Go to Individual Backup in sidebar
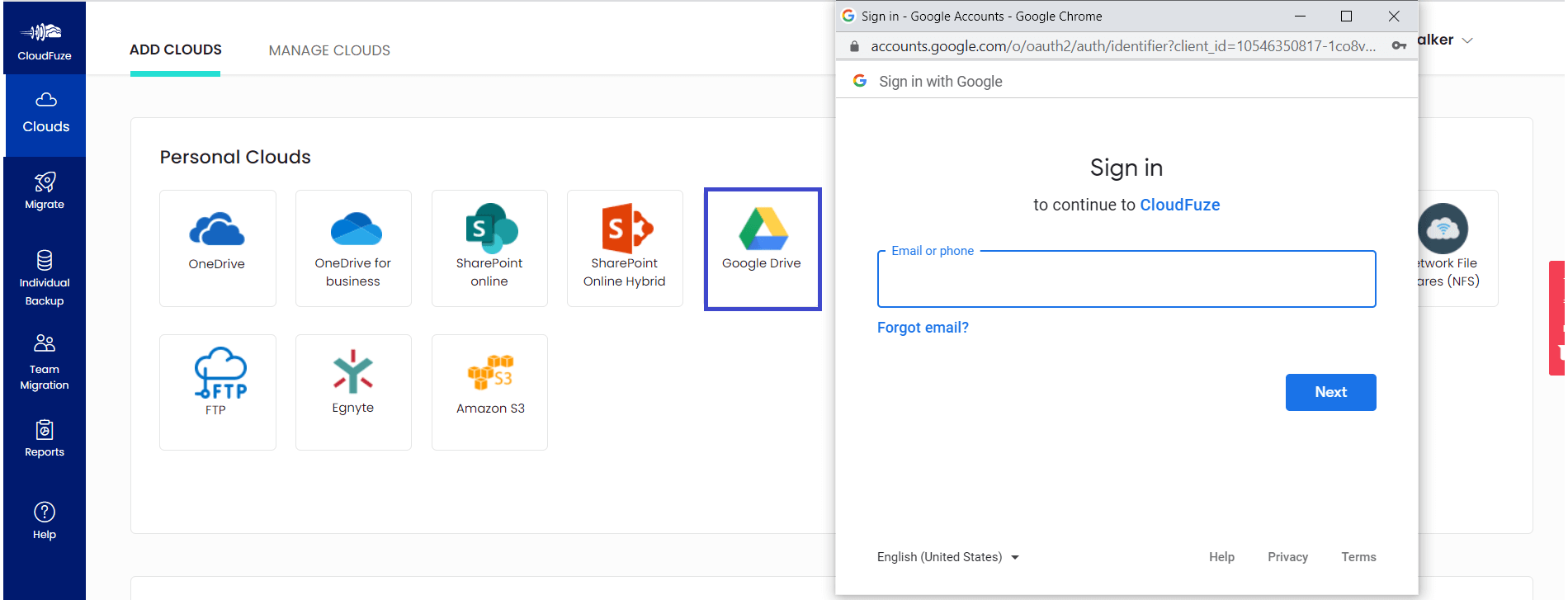Image resolution: width=1568 pixels, height=600 pixels. pyautogui.click(x=45, y=279)
